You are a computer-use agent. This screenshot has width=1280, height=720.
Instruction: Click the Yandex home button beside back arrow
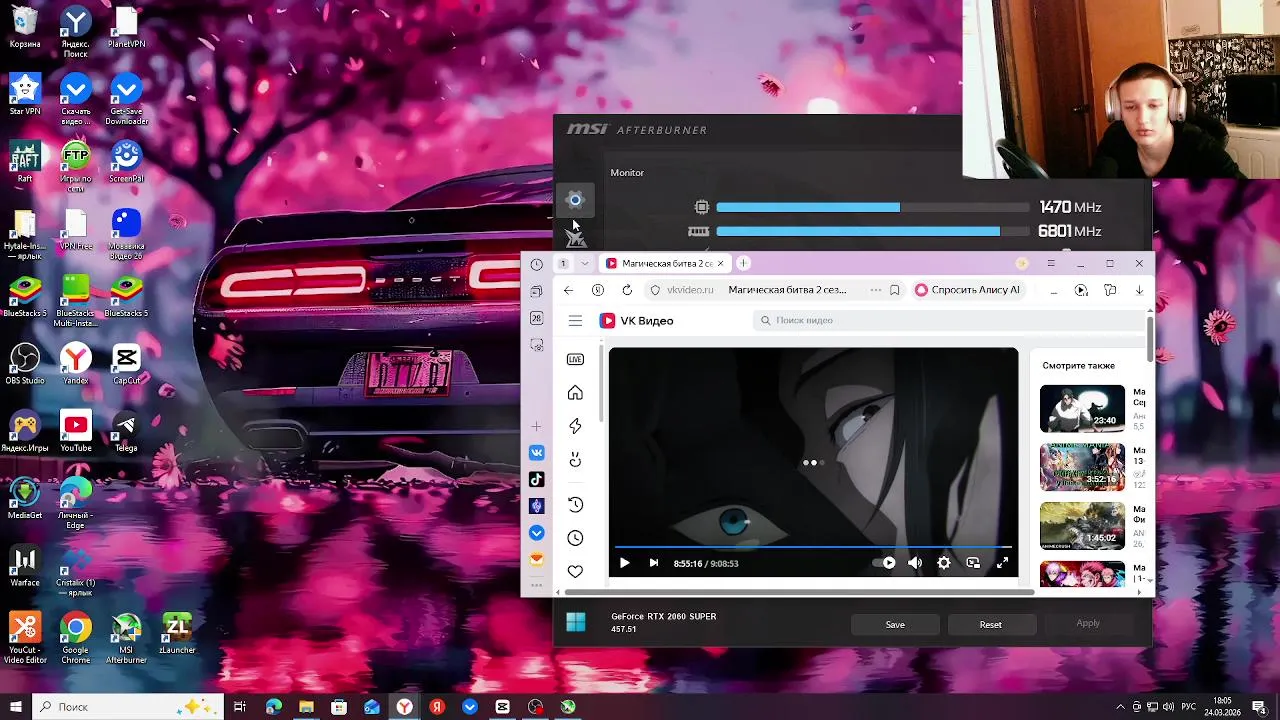[598, 290]
